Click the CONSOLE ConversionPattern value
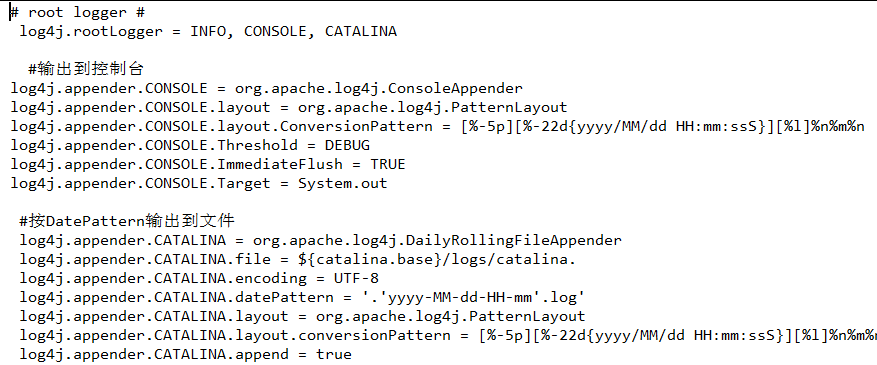The image size is (877, 365). (x=663, y=126)
